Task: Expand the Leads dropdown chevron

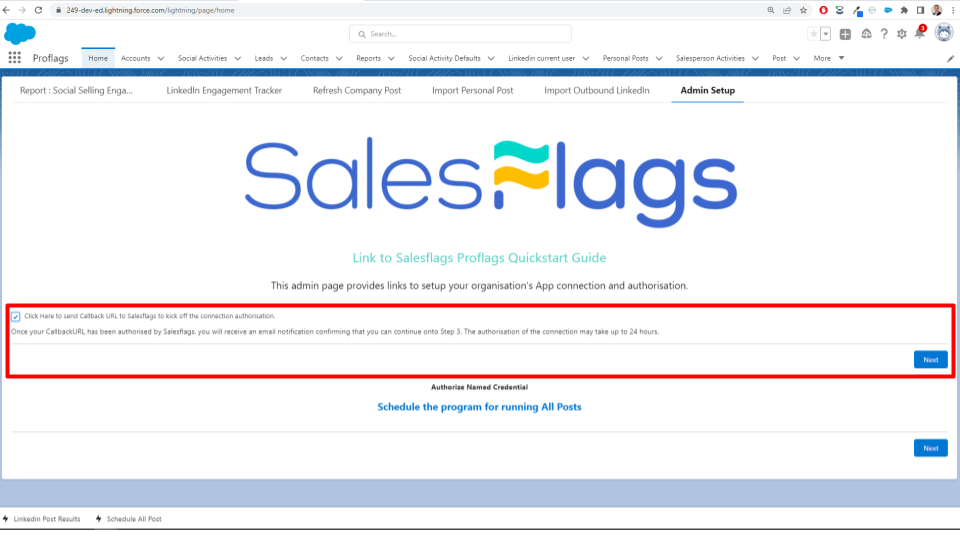Action: tap(283, 59)
